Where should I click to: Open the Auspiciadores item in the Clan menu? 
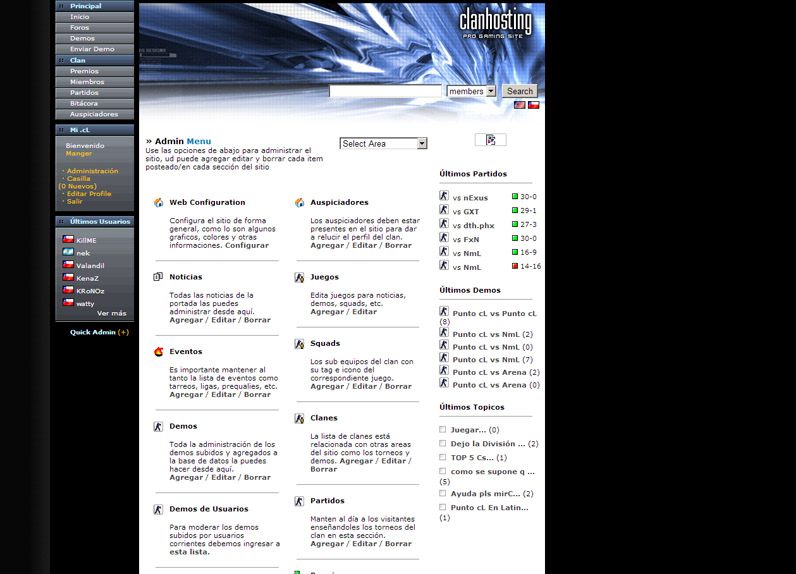coord(94,114)
